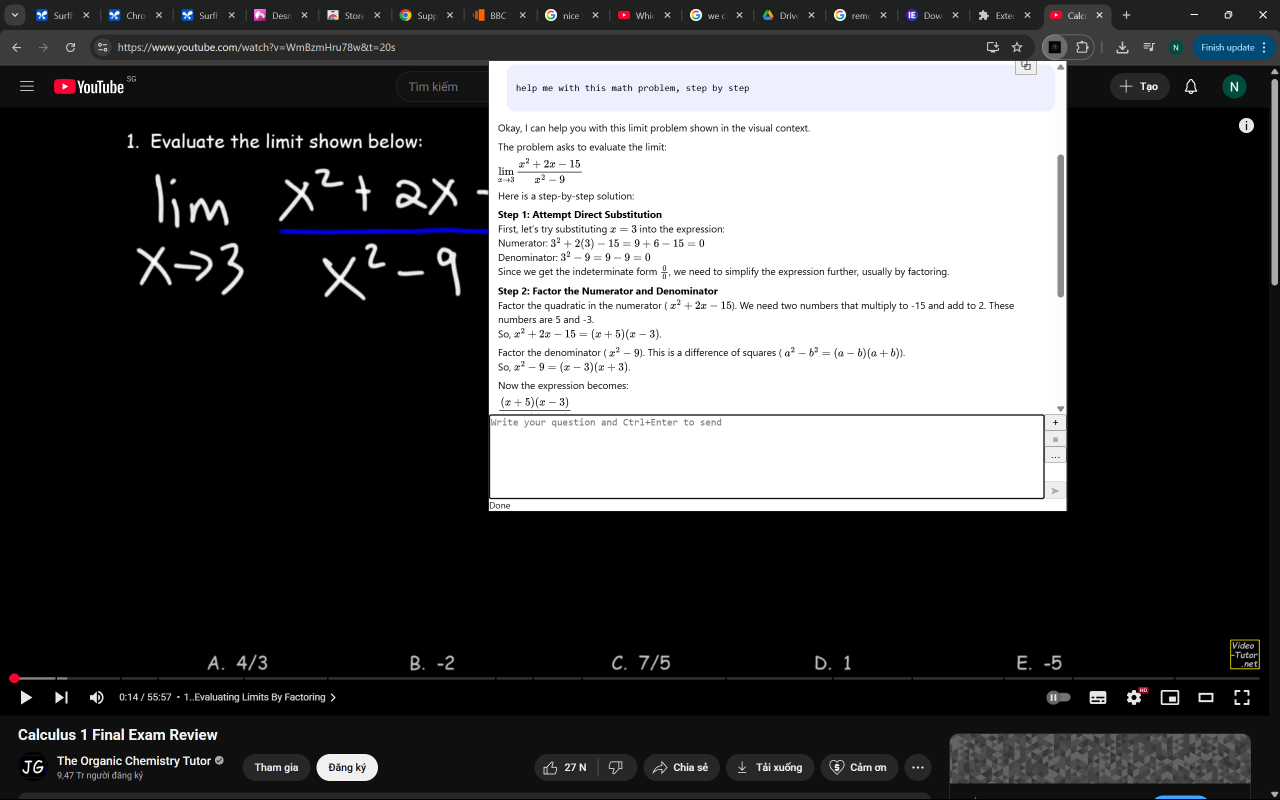This screenshot has width=1280, height=800.
Task: Open the ellipsis options beside question box
Action: coord(1055,455)
